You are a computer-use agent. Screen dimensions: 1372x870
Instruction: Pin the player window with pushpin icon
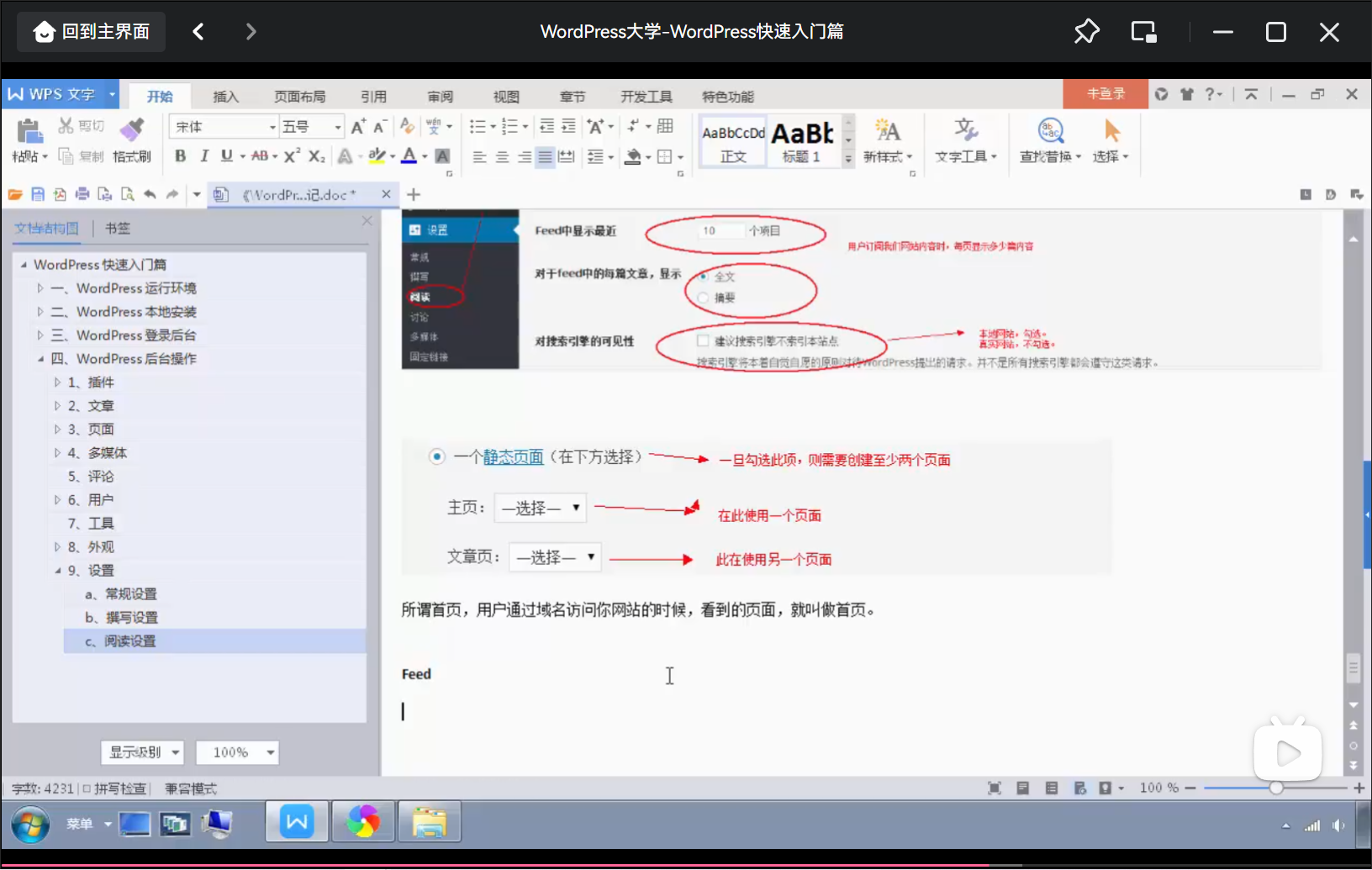tap(1086, 32)
